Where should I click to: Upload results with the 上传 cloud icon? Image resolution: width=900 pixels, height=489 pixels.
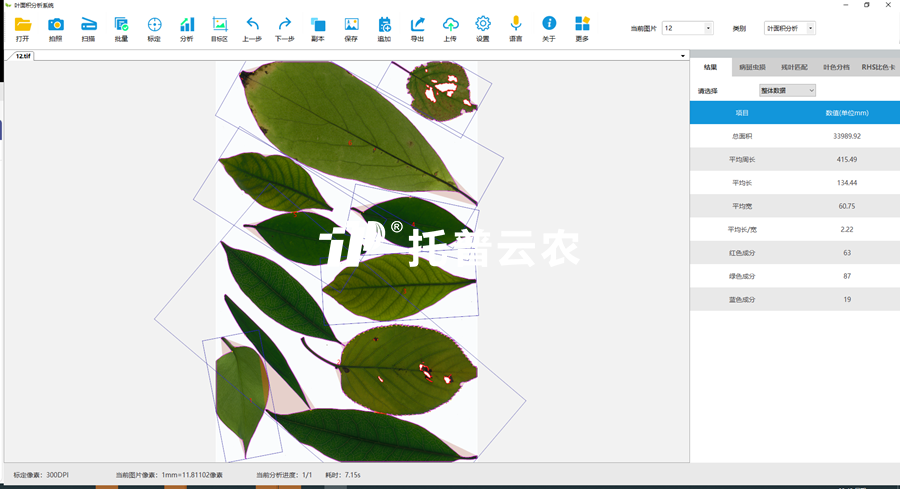450,27
